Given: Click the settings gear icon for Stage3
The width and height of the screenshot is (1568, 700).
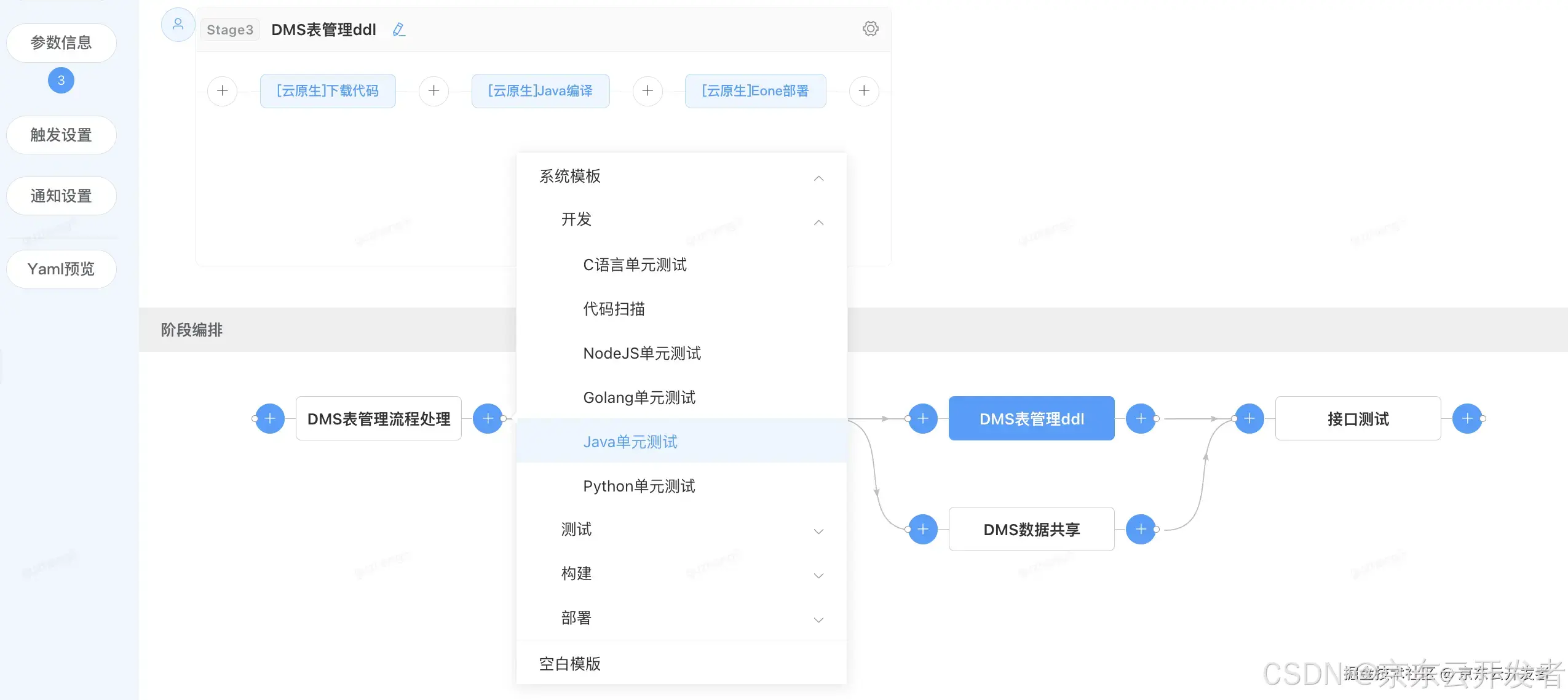Looking at the screenshot, I should click(869, 28).
